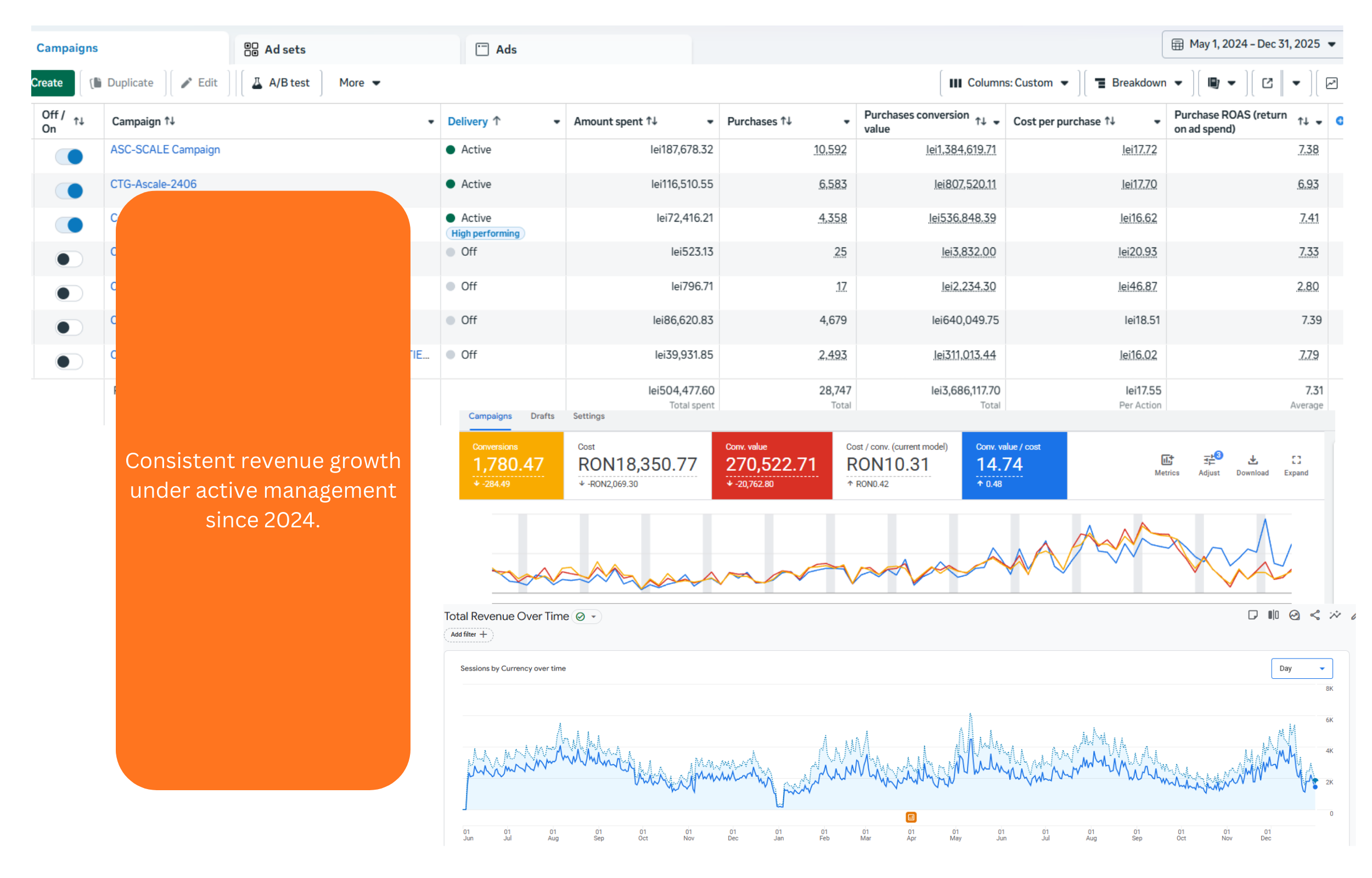The image size is (1372, 878).
Task: Open the ASC-SCALE Campaign link
Action: [165, 149]
